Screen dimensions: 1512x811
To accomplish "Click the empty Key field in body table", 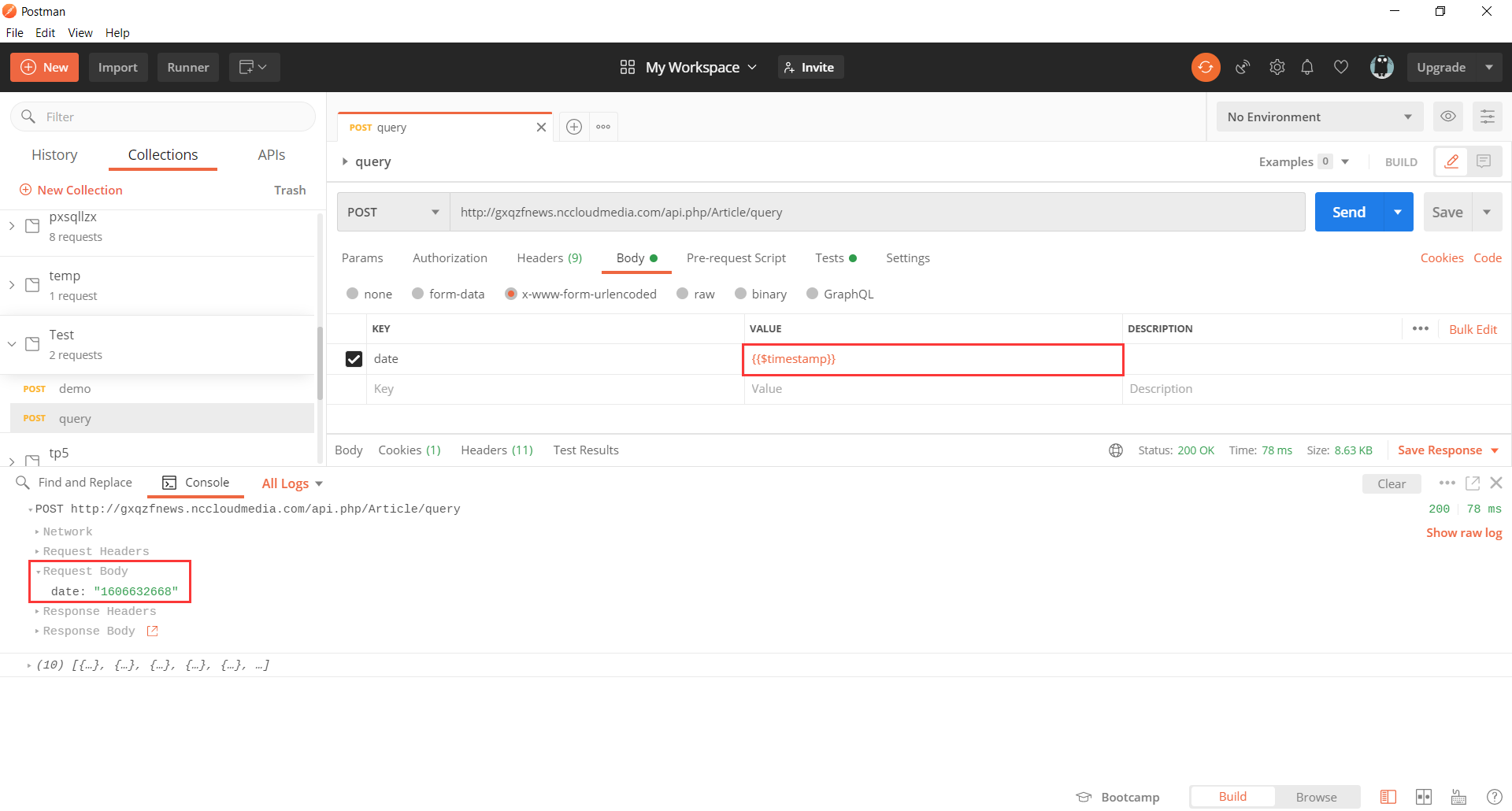I will pos(555,389).
